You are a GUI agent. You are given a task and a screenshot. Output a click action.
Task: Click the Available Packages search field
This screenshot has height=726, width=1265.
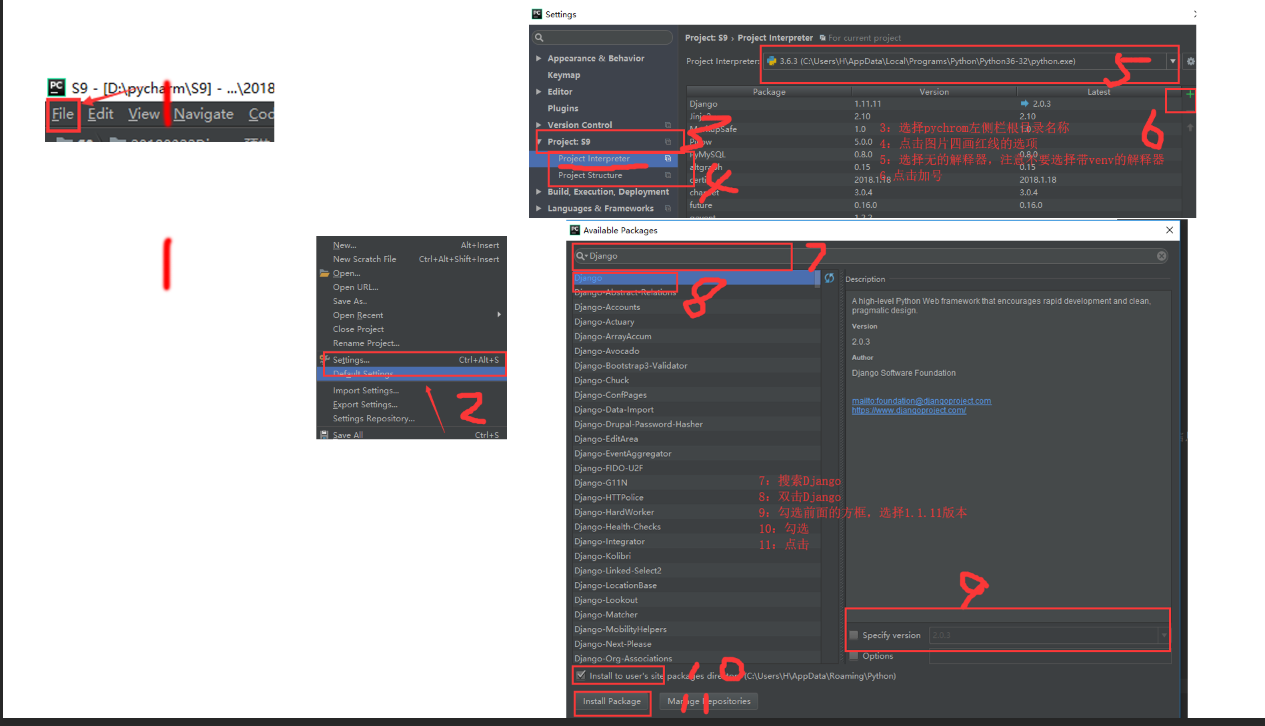tap(873, 256)
